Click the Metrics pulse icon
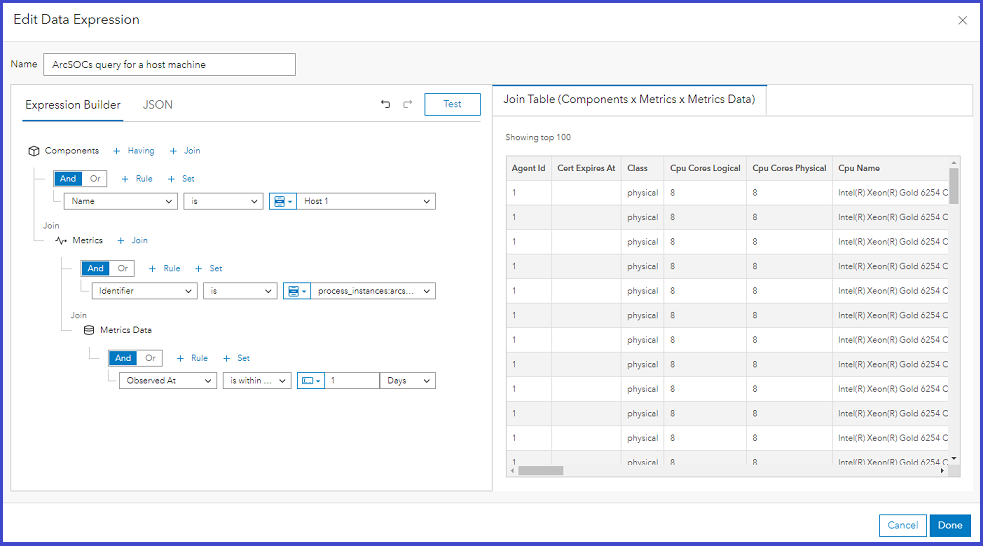This screenshot has height=546, width=983. [60, 241]
